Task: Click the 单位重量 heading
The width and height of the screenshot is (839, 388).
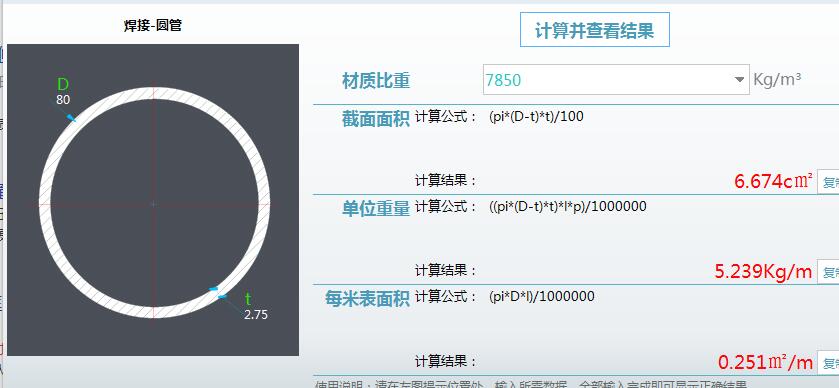Action: 376,209
